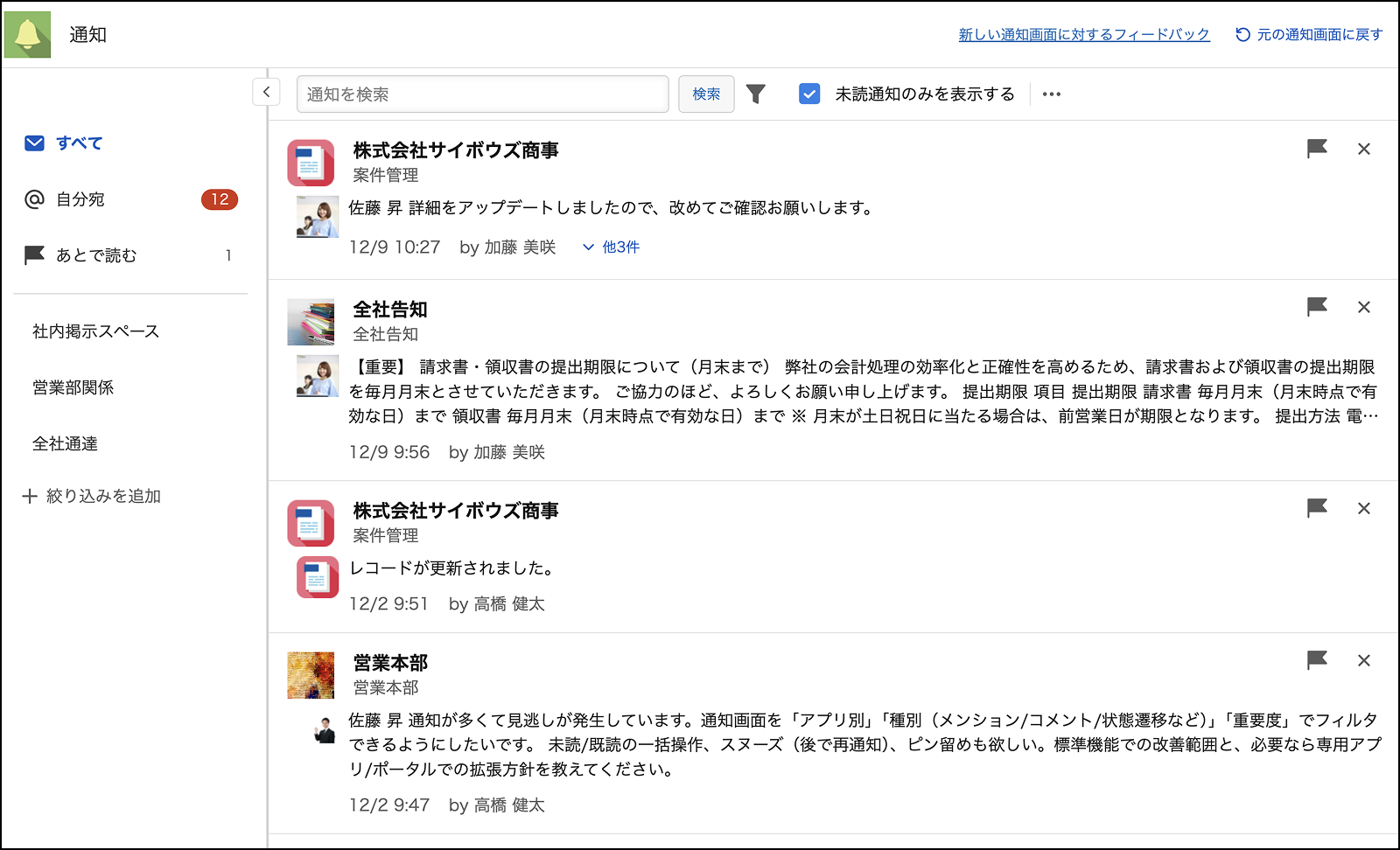Screen dimensions: 1400x850
Task: Open the more options ellipsis icon near search
Action: [1052, 93]
